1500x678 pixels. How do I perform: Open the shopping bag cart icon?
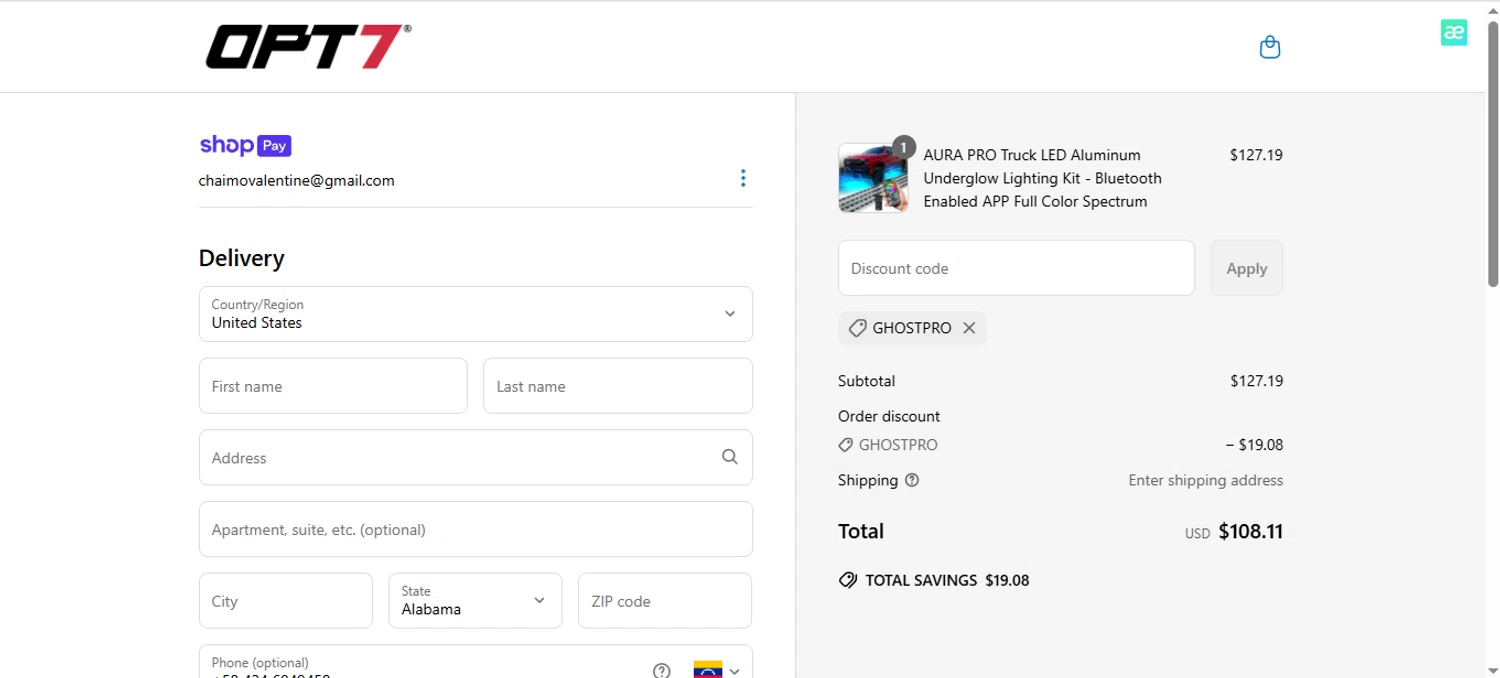pos(1270,47)
